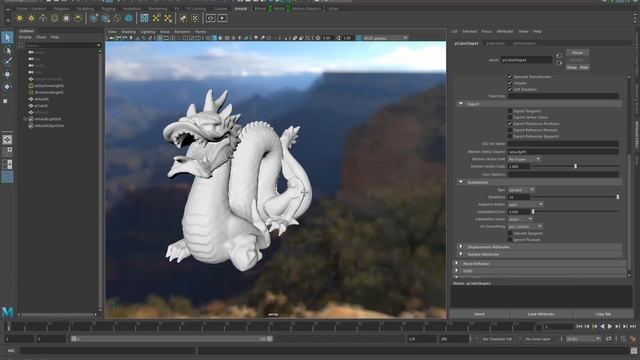This screenshot has width=640, height=360.
Task: Create Arnold mesh light from shelf
Action: (31, 18)
